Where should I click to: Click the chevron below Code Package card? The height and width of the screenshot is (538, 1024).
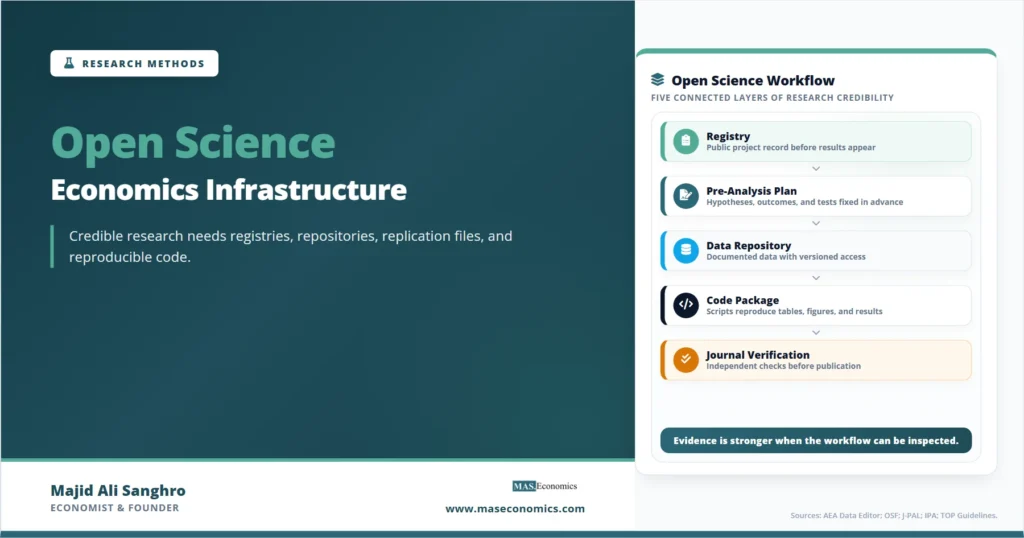click(x=816, y=332)
